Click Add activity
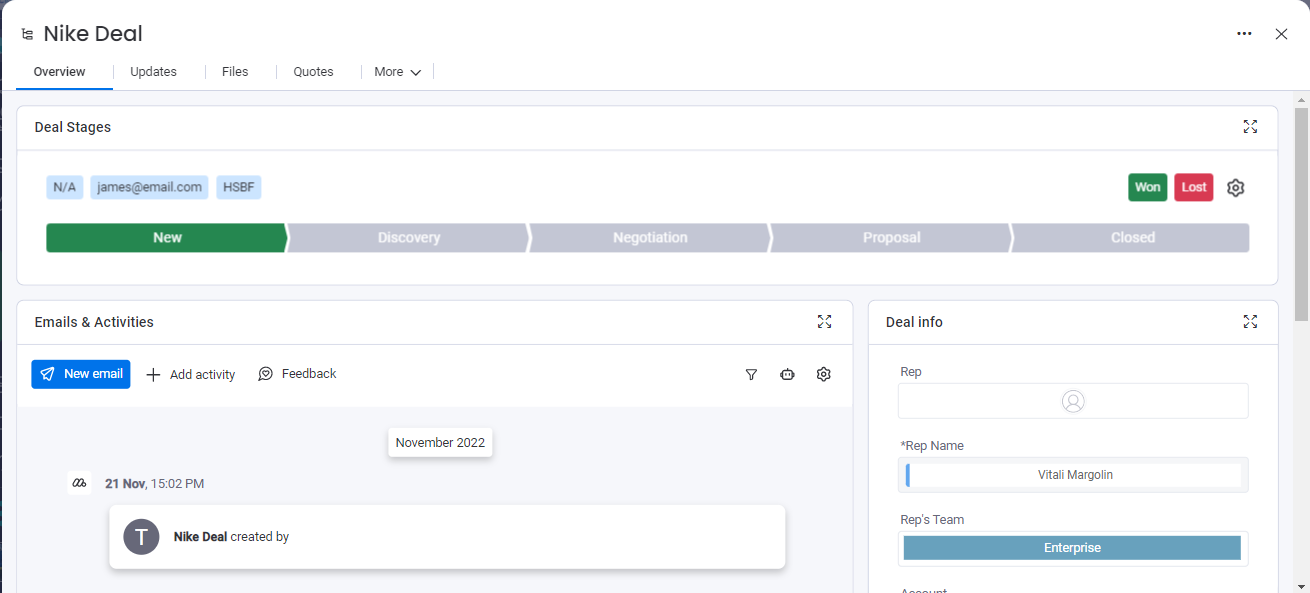Screen dimensions: 1310x593 click(x=191, y=375)
